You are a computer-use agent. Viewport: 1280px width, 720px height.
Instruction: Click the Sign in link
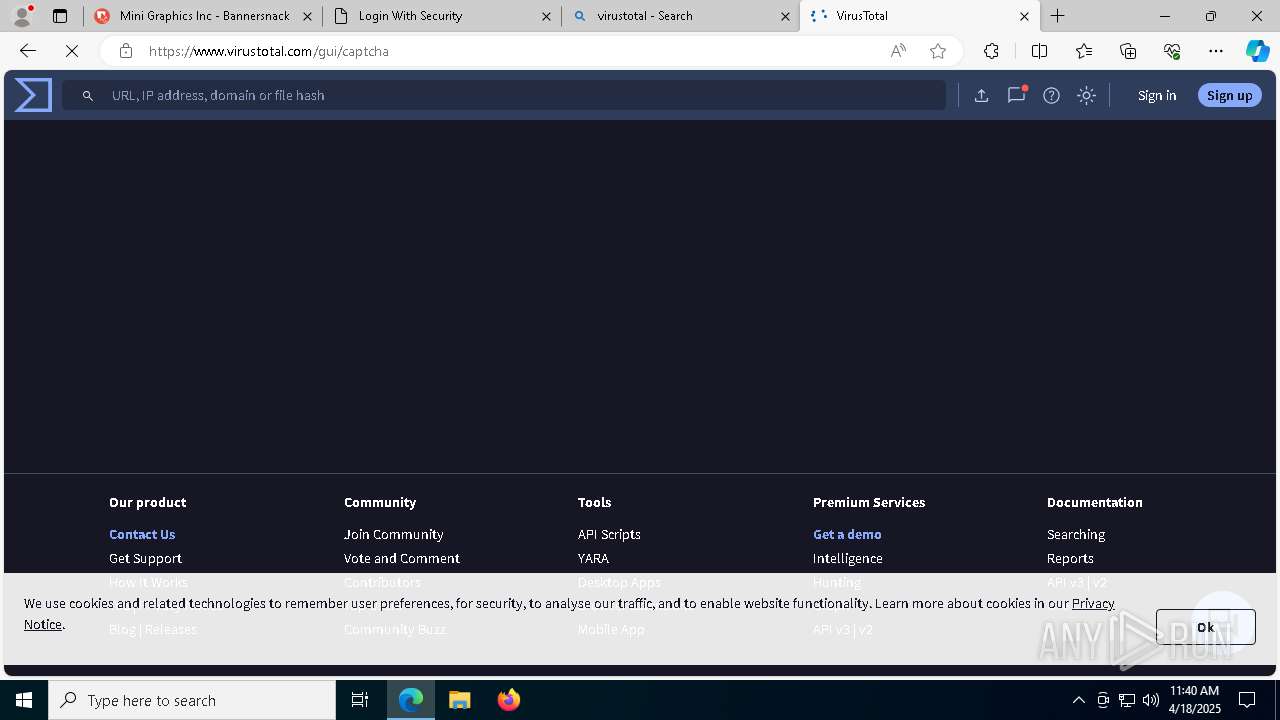coord(1157,95)
